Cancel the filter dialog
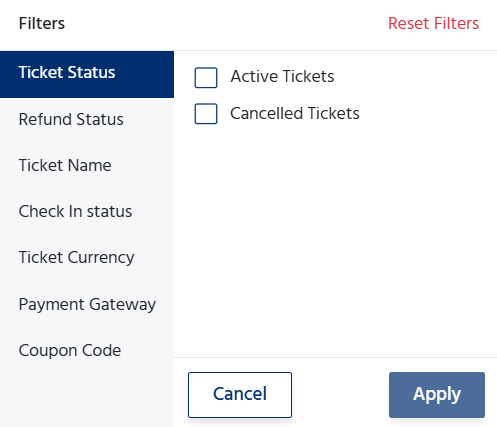This screenshot has height=427, width=497. click(x=240, y=395)
